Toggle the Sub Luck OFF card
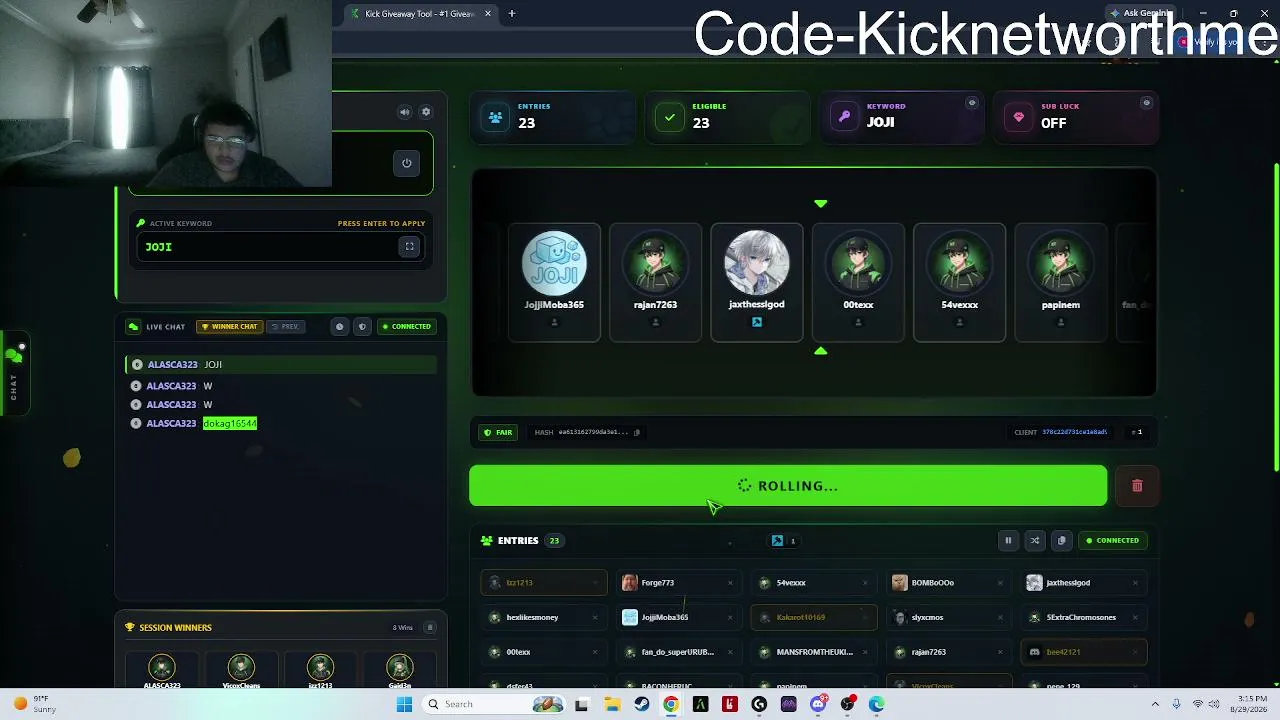 pos(1076,117)
